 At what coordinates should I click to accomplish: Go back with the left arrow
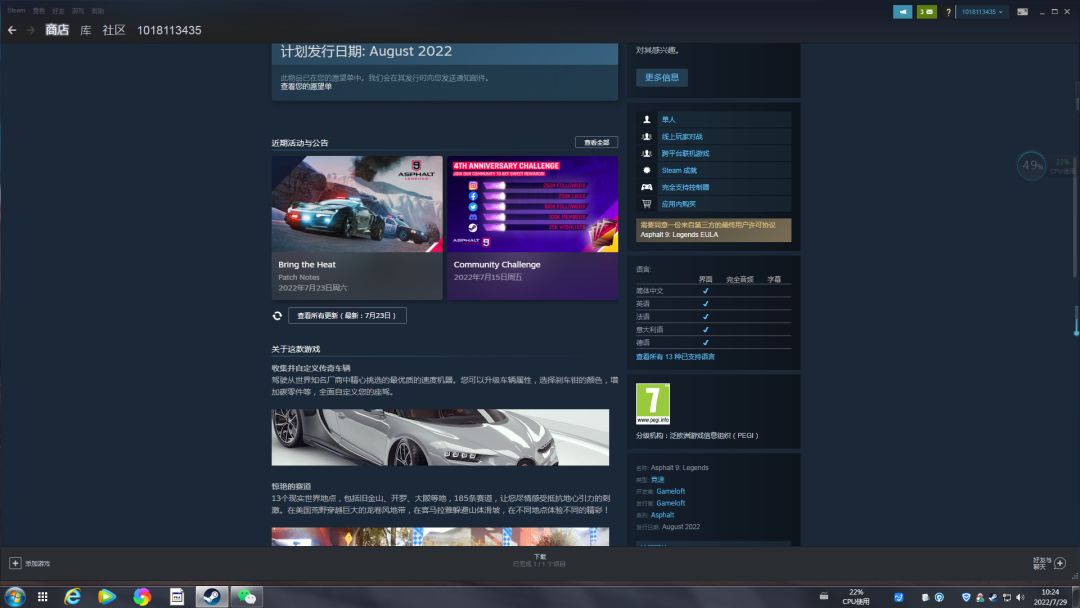click(12, 30)
